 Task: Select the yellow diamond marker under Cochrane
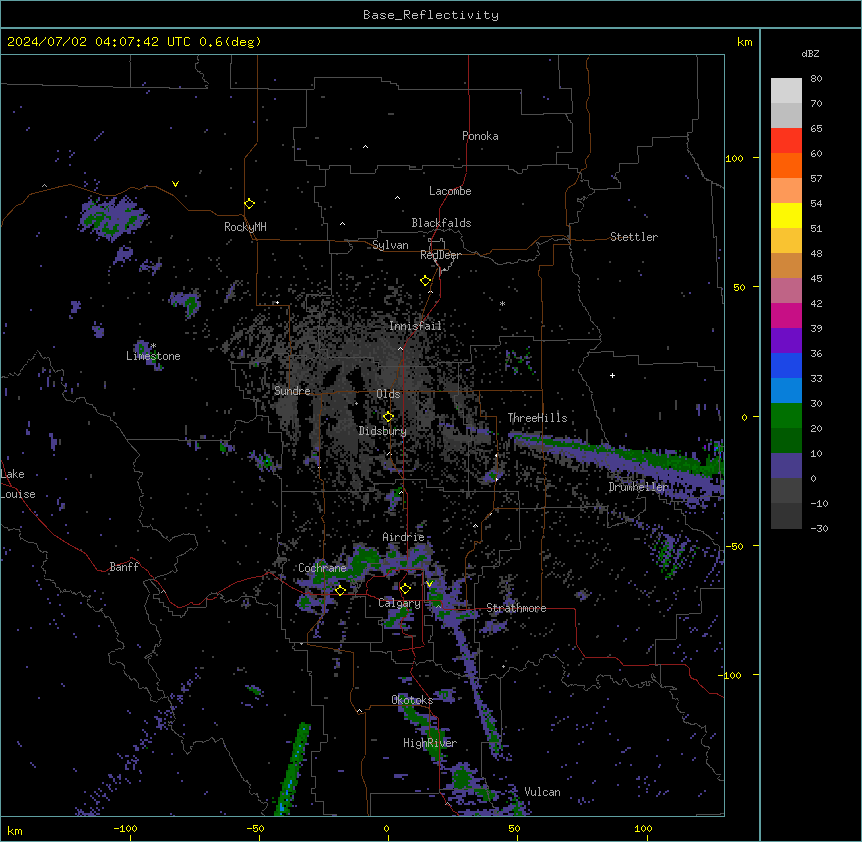pos(340,590)
